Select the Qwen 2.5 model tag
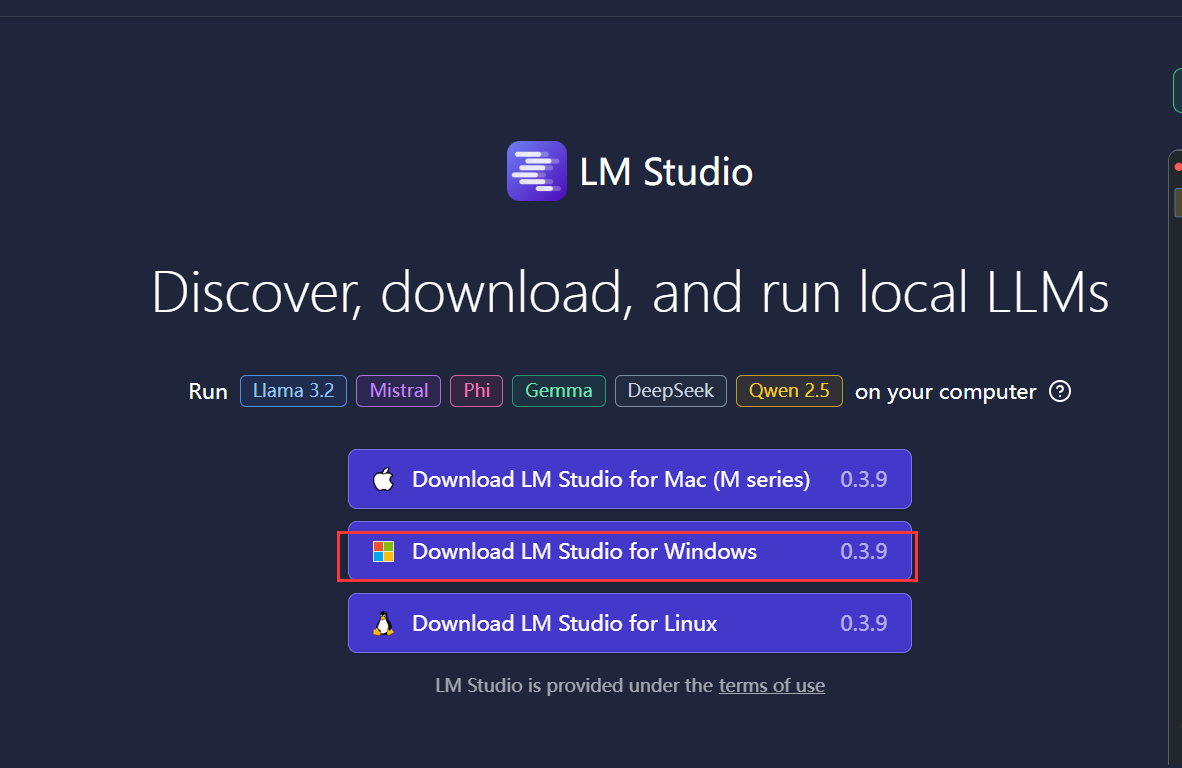The height and width of the screenshot is (768, 1182). (x=789, y=390)
